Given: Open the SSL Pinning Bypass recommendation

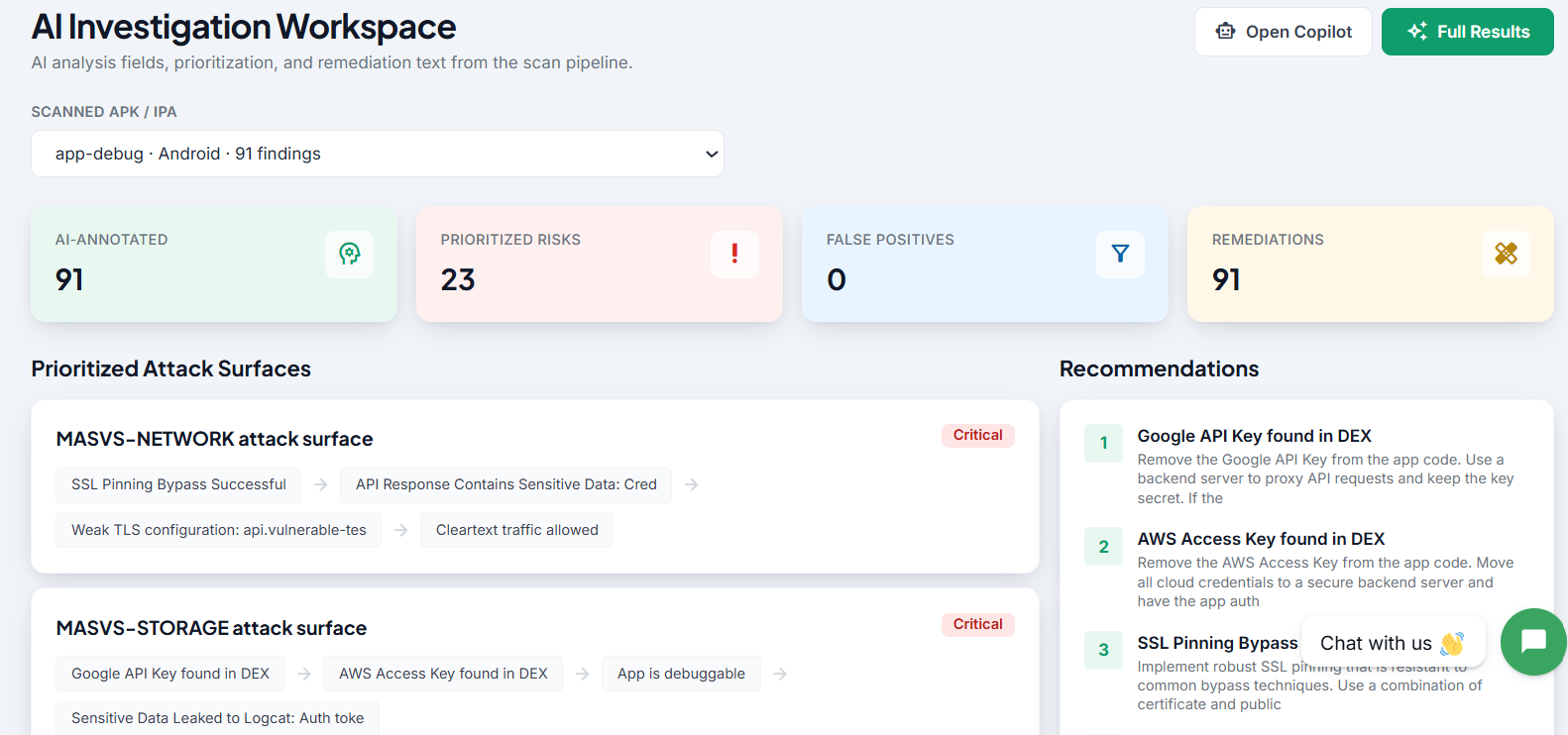Looking at the screenshot, I should pyautogui.click(x=1218, y=643).
